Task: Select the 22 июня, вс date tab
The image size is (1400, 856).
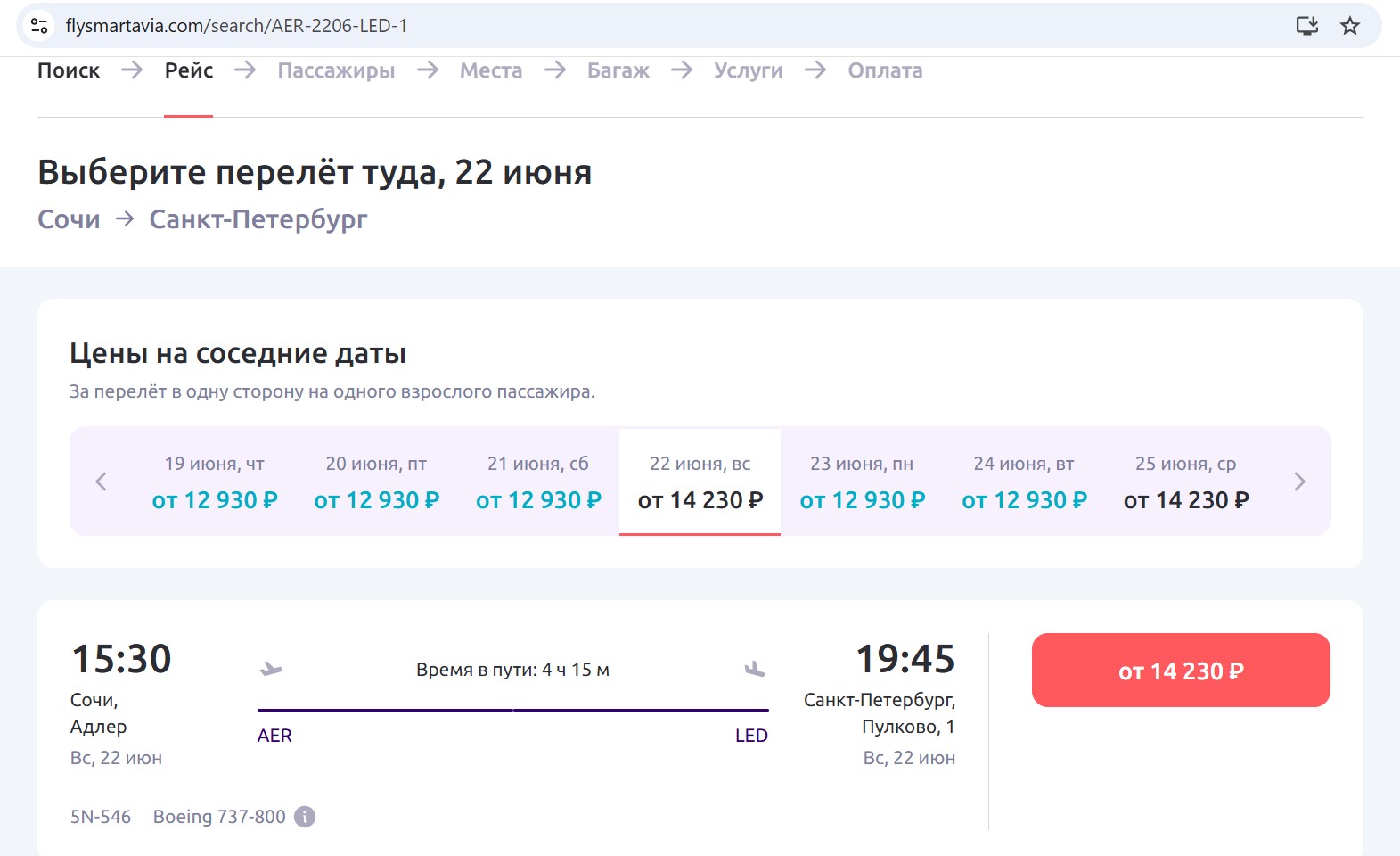Action: click(700, 482)
